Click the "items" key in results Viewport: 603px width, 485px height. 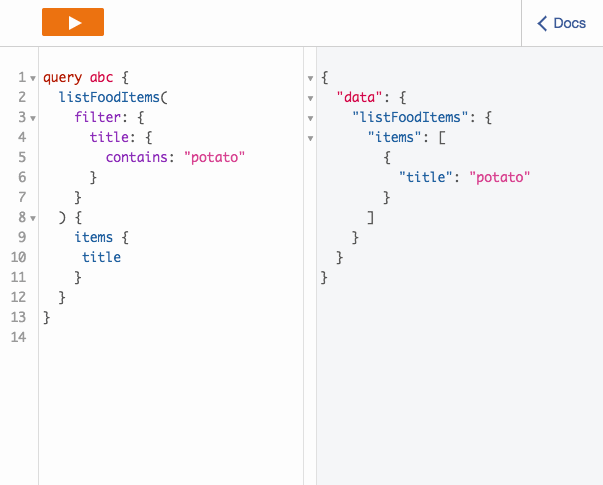395,137
